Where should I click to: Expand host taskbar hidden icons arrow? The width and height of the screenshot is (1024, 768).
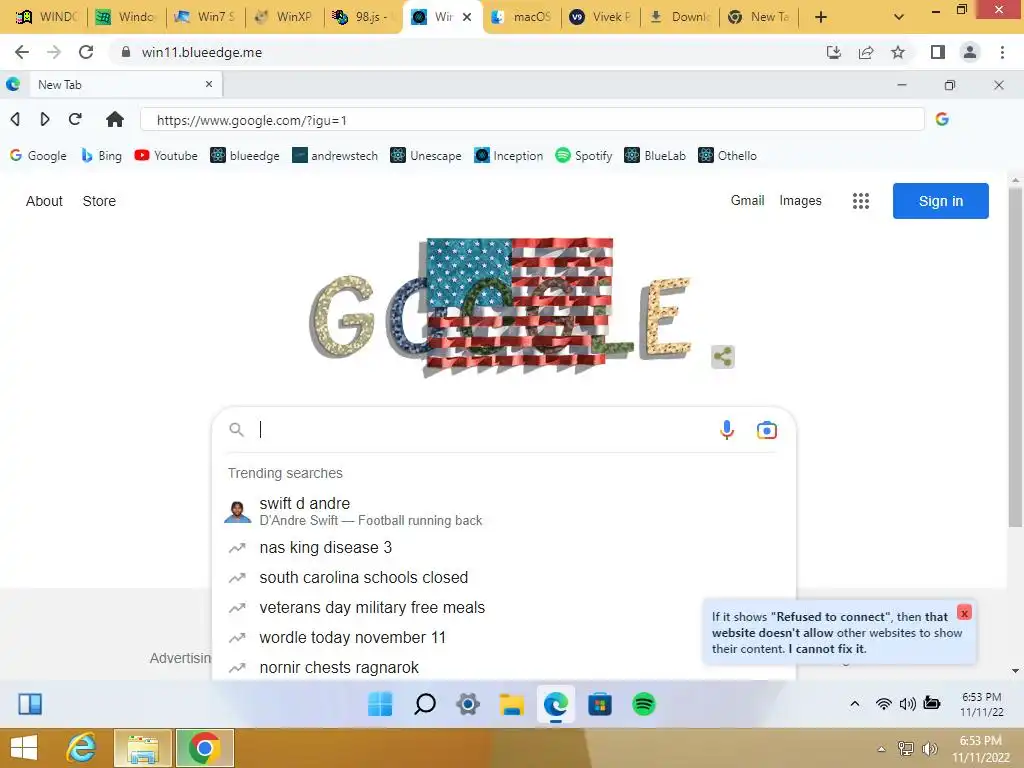[x=881, y=748]
